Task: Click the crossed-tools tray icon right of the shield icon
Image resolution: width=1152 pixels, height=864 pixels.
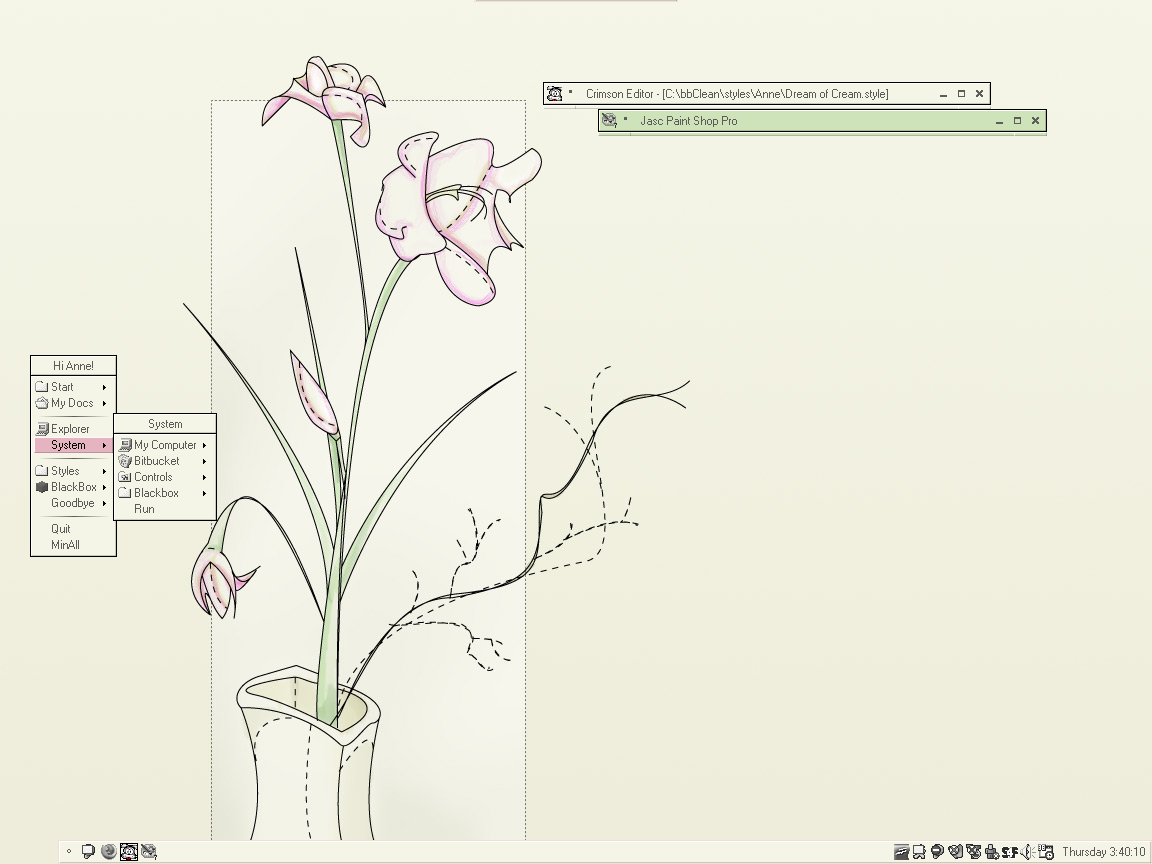Action: (x=974, y=852)
